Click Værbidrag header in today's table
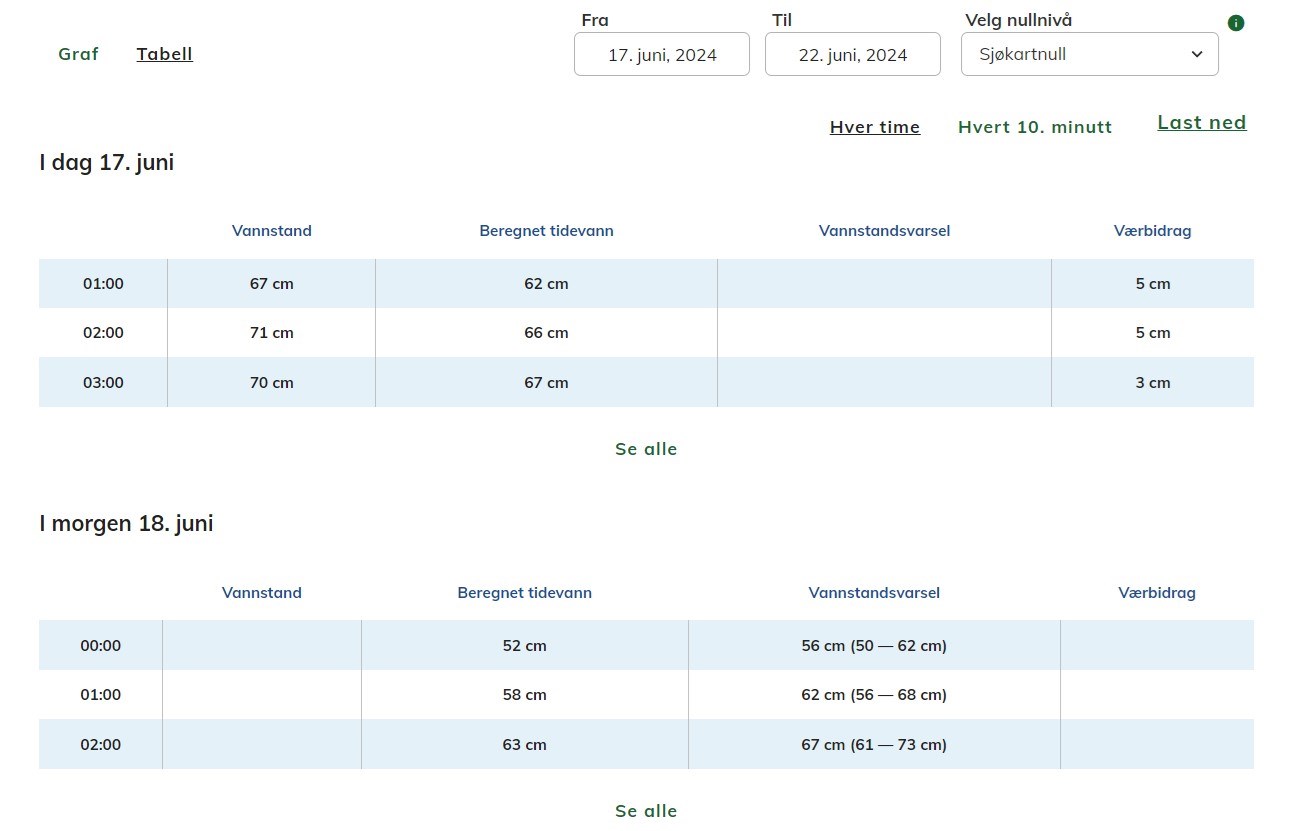1294x831 pixels. coord(1152,231)
